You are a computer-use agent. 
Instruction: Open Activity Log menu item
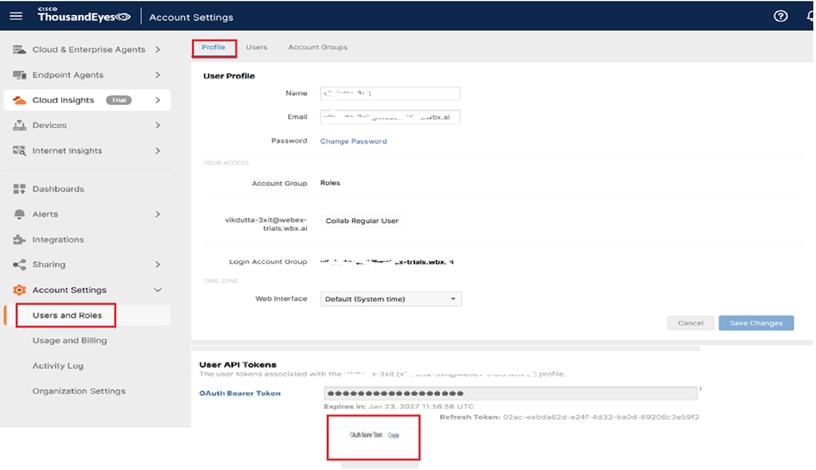[x=58, y=365]
